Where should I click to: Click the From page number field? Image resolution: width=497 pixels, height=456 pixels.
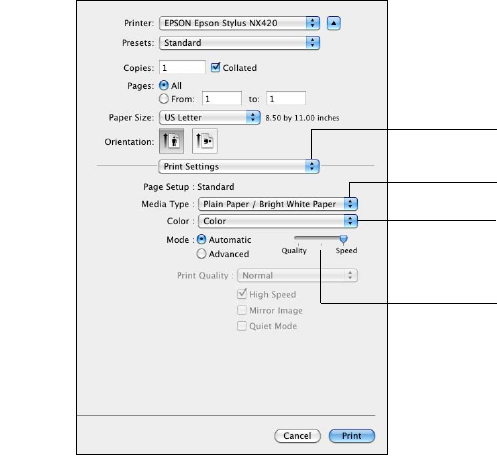coord(222,99)
